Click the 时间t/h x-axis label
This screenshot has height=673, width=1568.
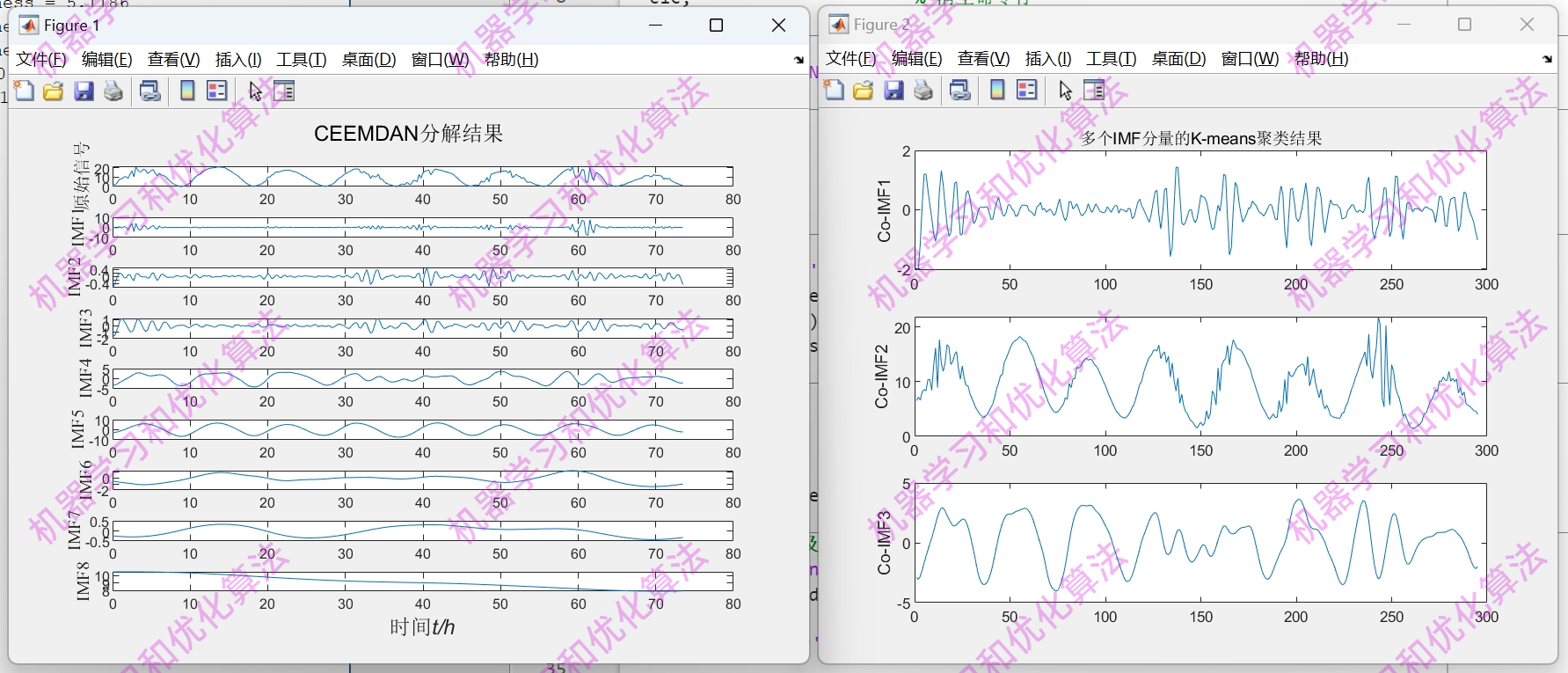click(x=422, y=627)
